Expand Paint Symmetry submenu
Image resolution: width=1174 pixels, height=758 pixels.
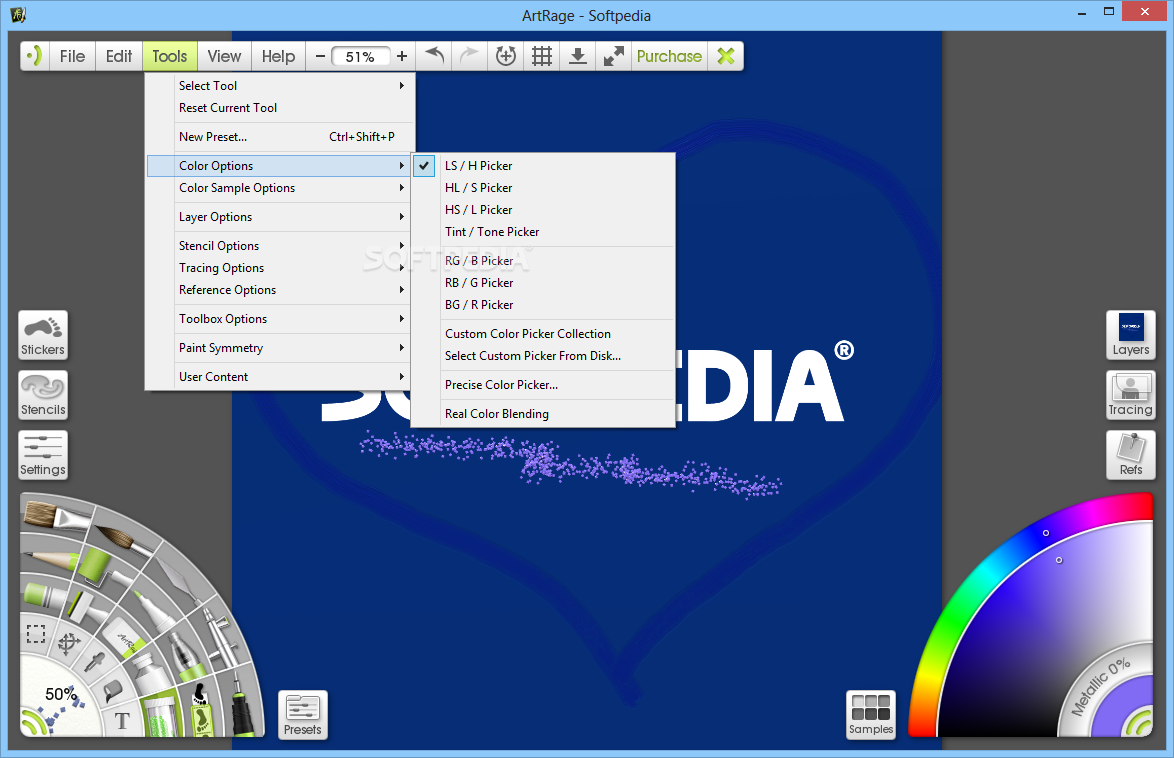pos(280,348)
